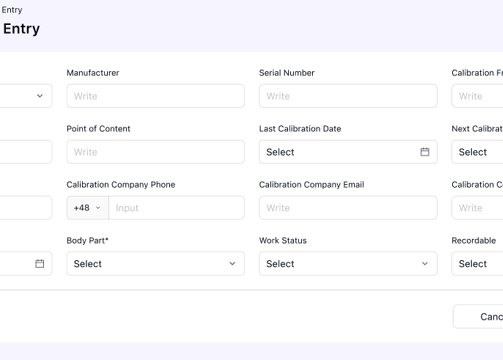Click chevron icon in Body Part field
This screenshot has width=503, height=360.
232,264
